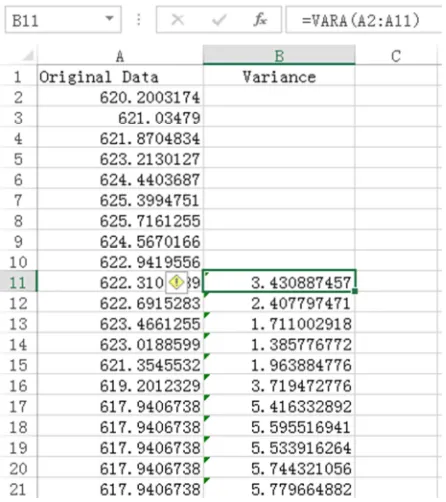Click cell A21 with value 617.9406738
The image size is (446, 502).
(x=120, y=489)
